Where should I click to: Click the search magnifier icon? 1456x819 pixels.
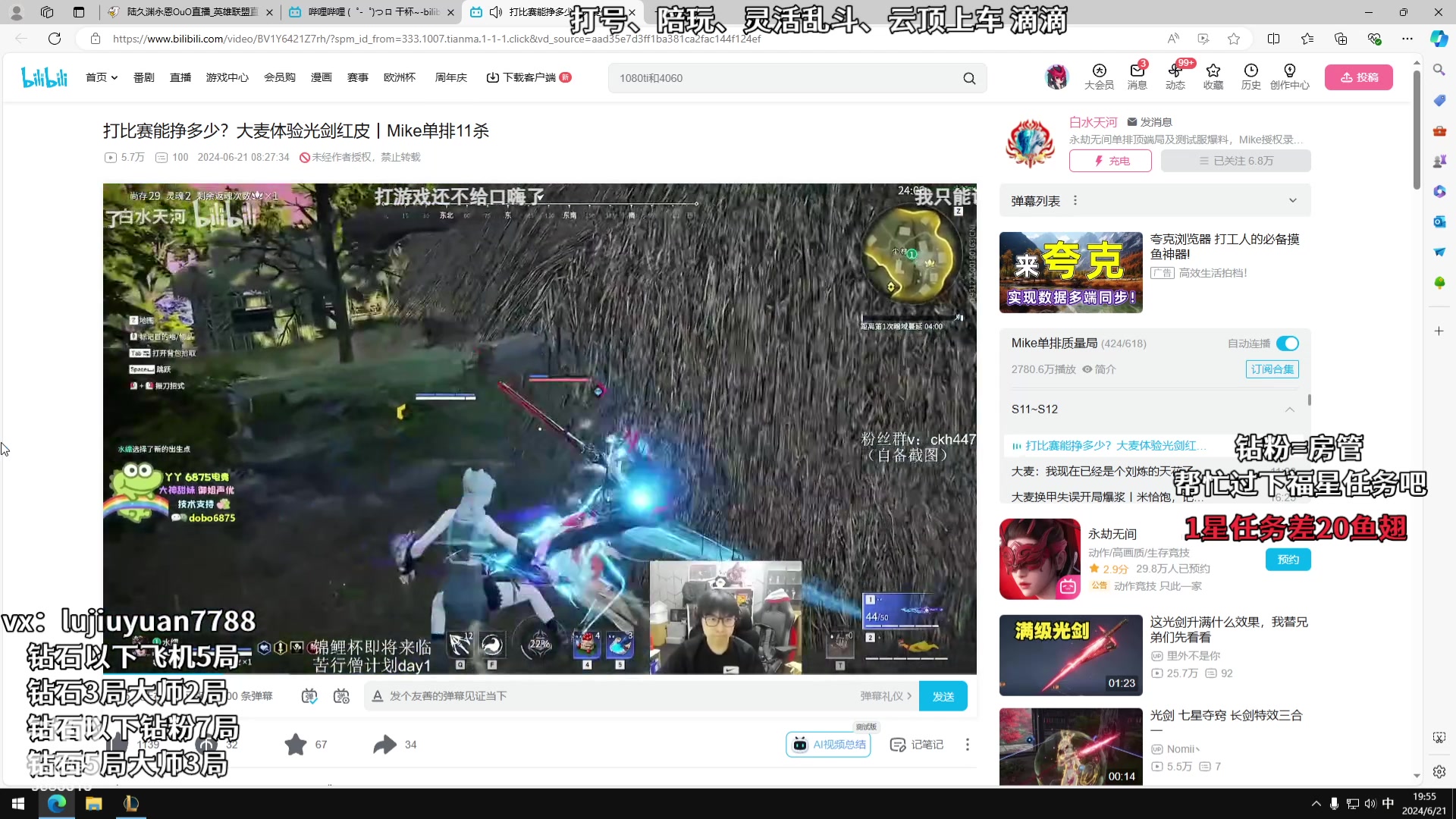[x=969, y=78]
